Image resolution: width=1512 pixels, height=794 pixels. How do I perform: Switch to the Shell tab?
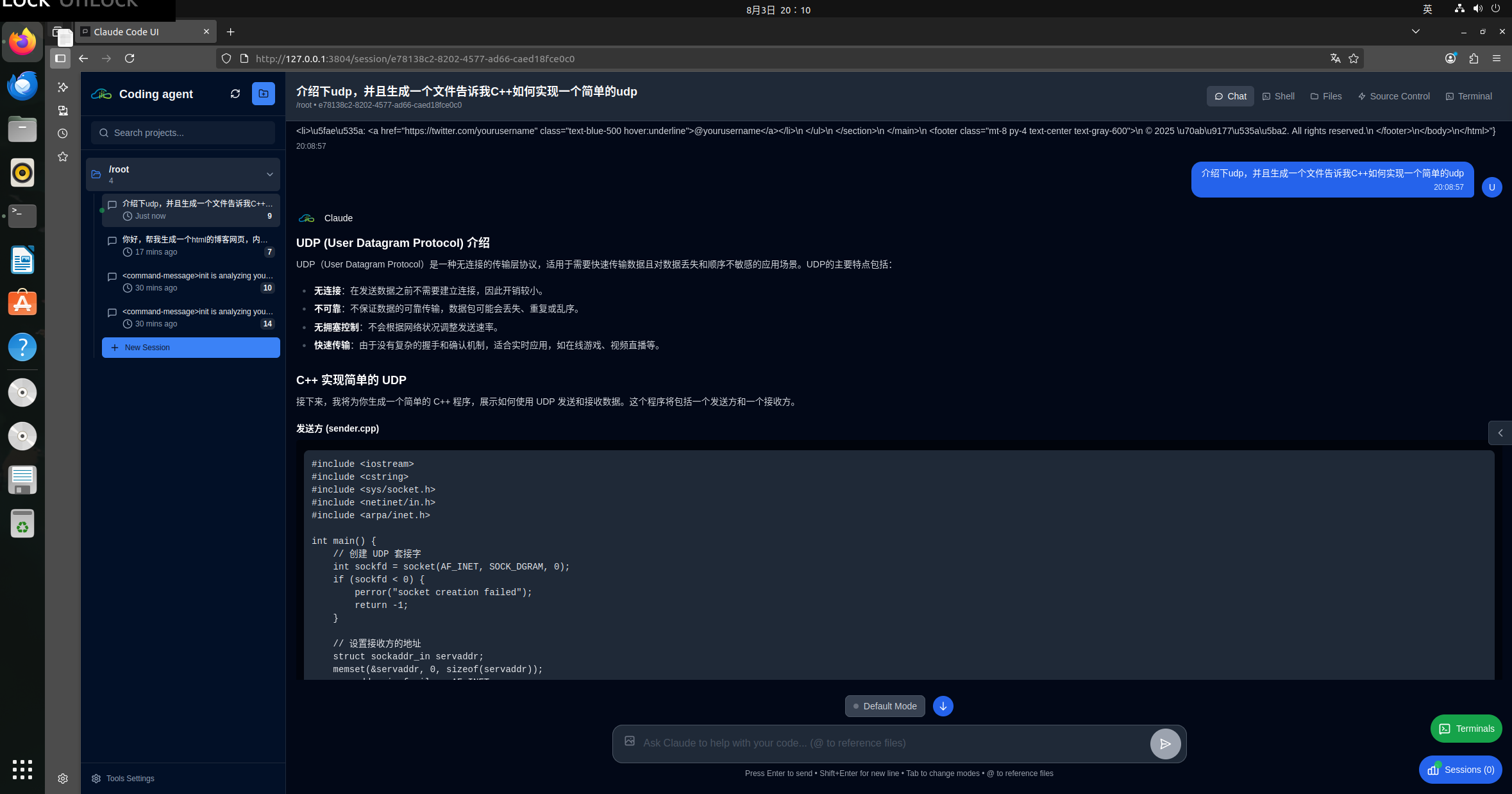(1279, 96)
